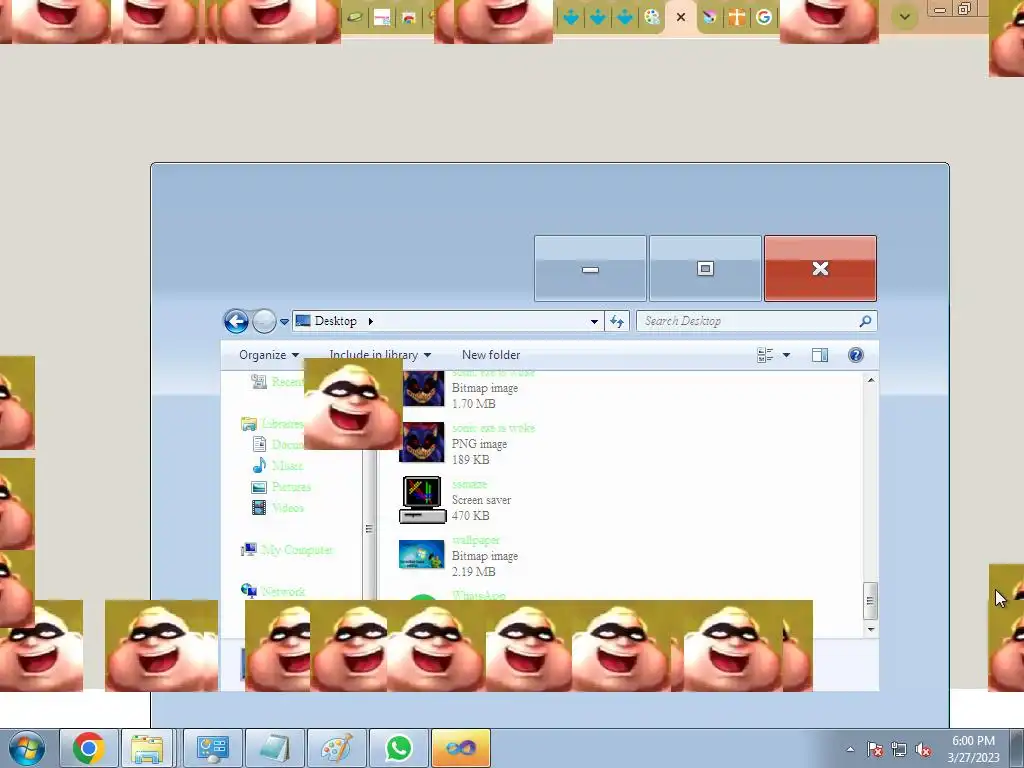Viewport: 1024px width, 768px height.
Task: Expand the Desktop breadcrumb arrow
Action: (x=370, y=321)
